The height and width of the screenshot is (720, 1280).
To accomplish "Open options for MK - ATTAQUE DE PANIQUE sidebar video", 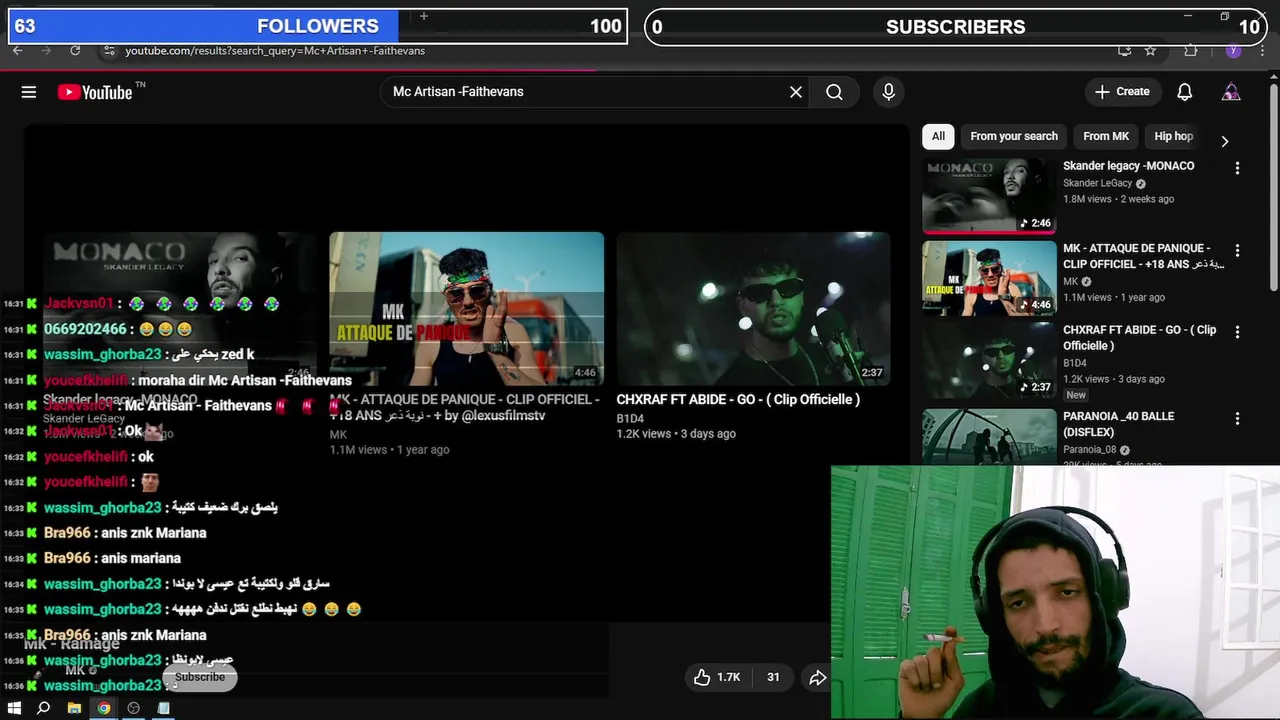I will tap(1237, 250).
